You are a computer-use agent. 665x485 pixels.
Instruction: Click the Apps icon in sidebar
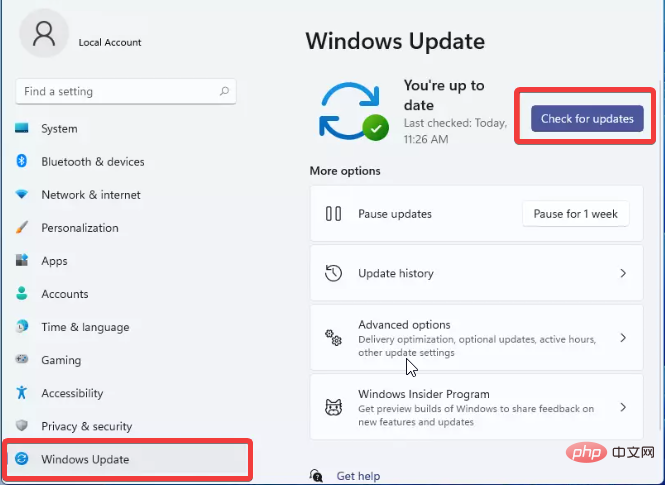tap(22, 260)
